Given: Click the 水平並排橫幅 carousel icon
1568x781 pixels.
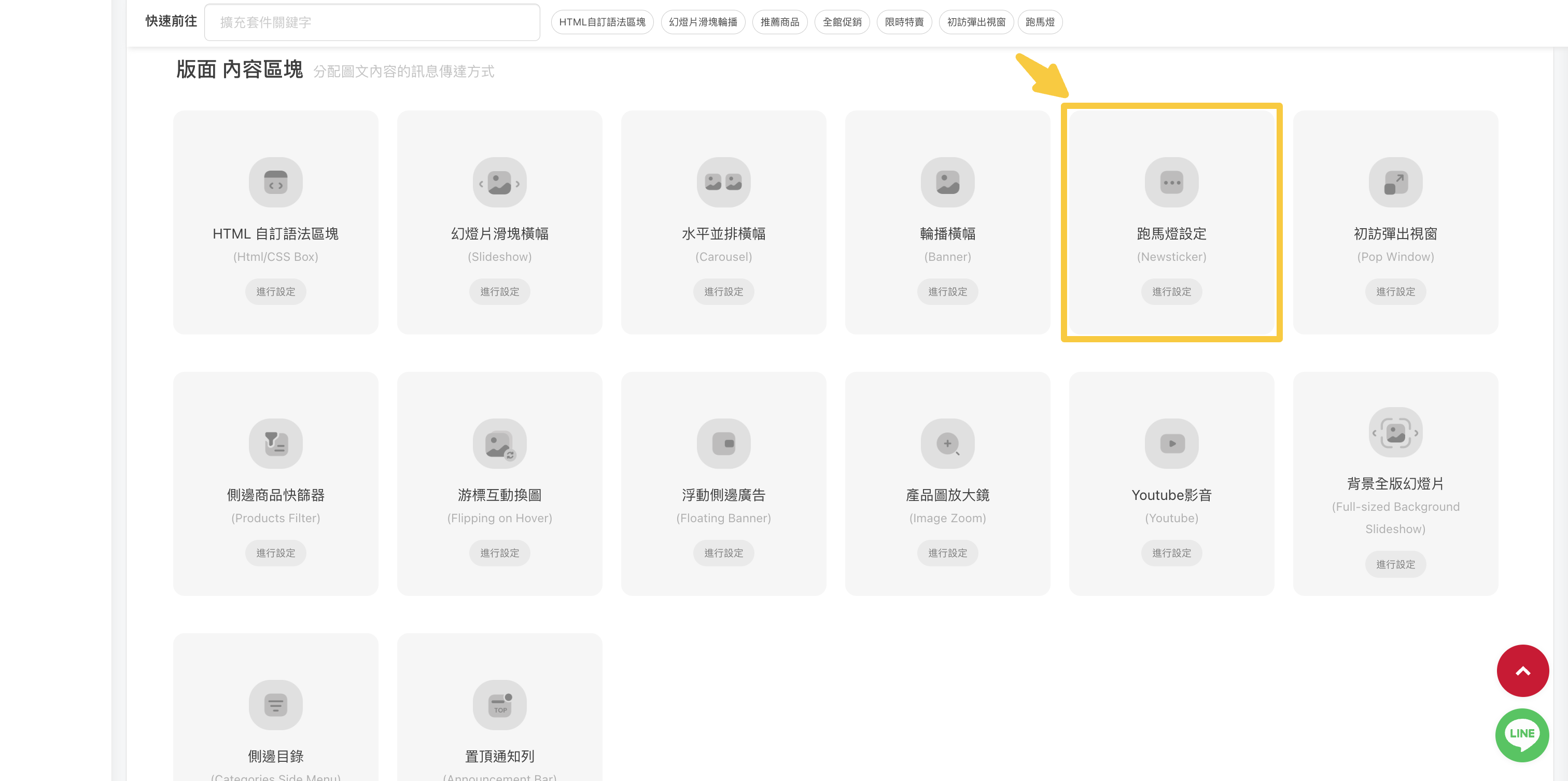Looking at the screenshot, I should coord(724,182).
